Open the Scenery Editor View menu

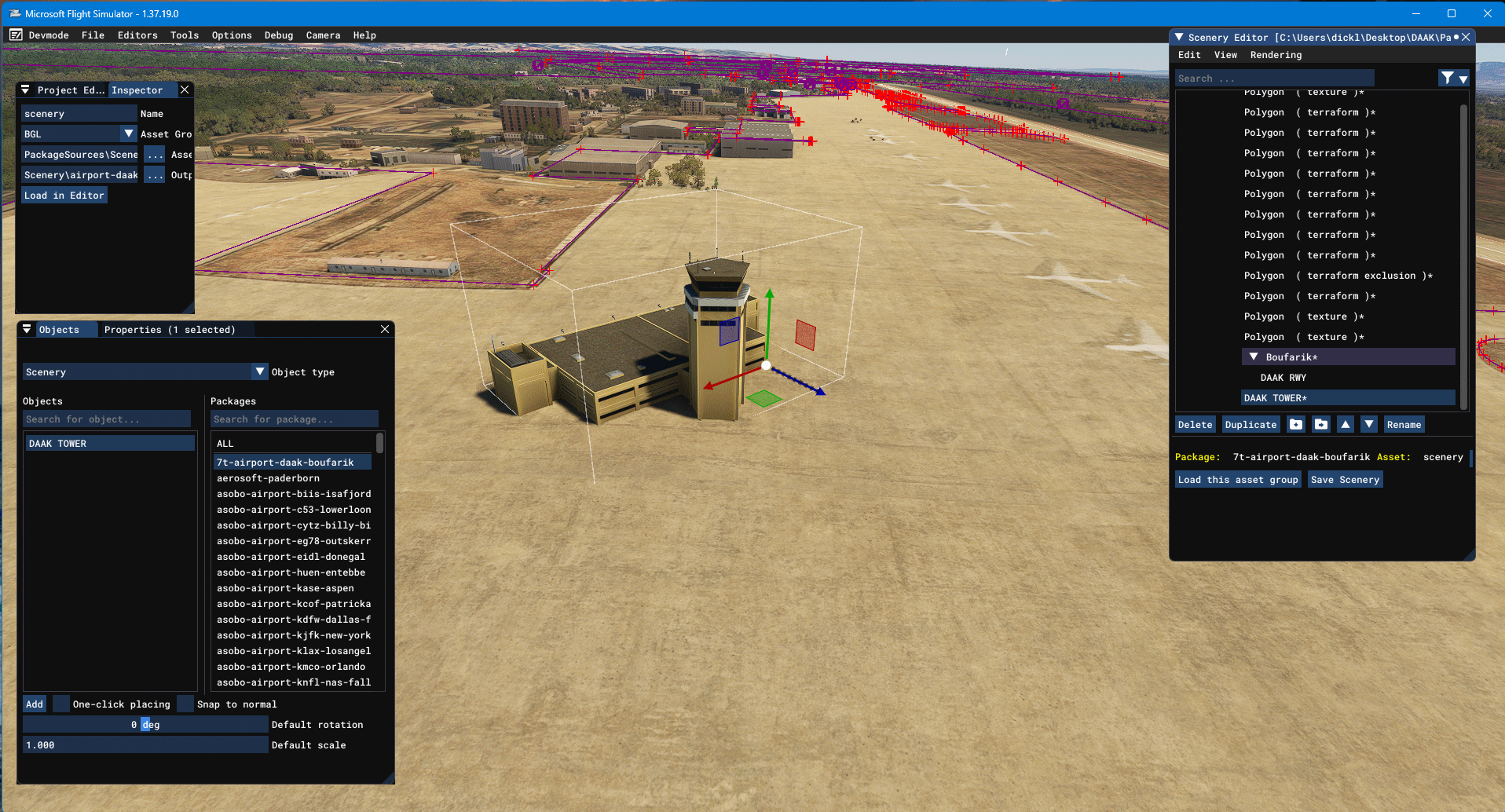click(1225, 55)
